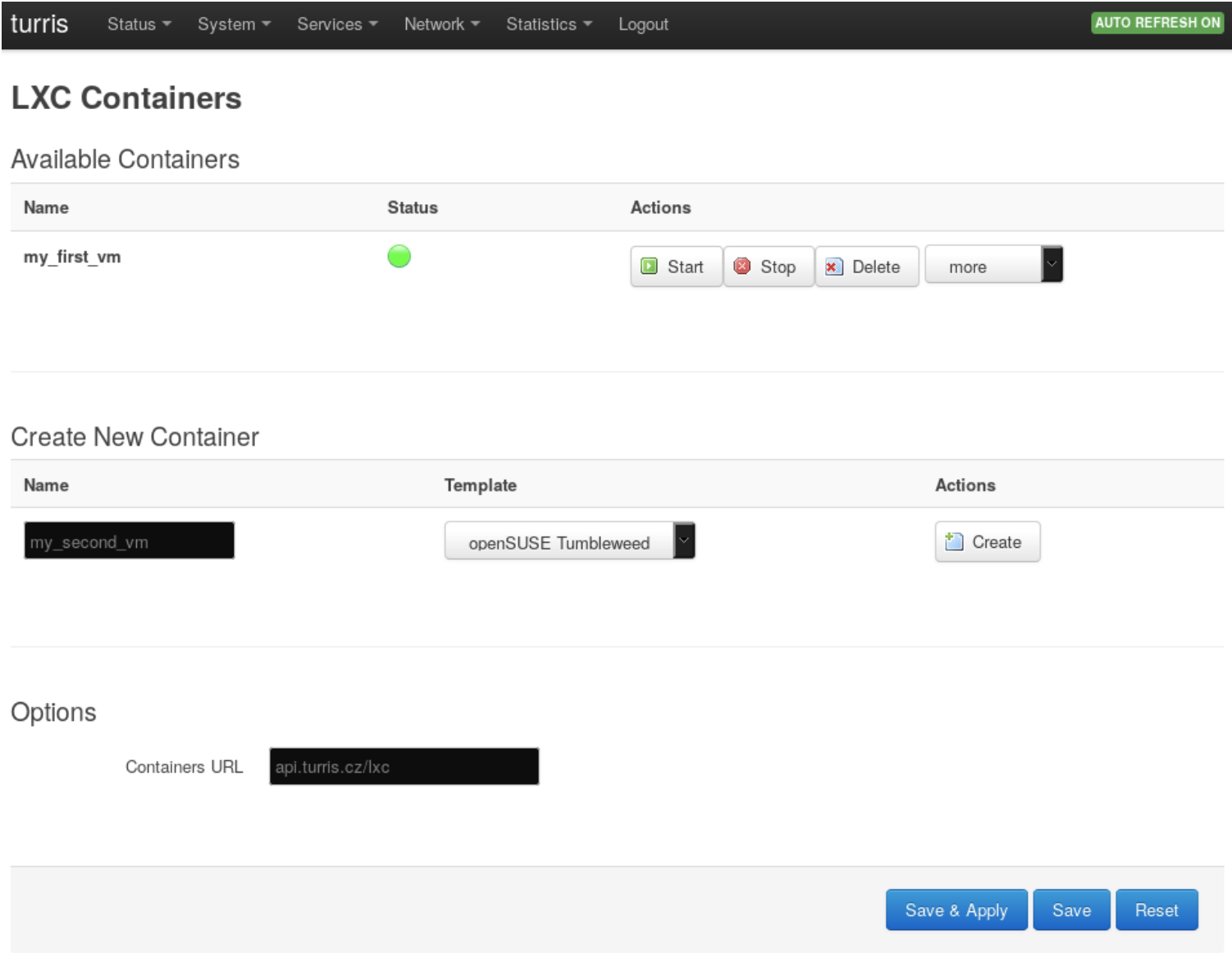Screen dimensions: 1232x953
Task: Open the Network menu
Action: 441,25
